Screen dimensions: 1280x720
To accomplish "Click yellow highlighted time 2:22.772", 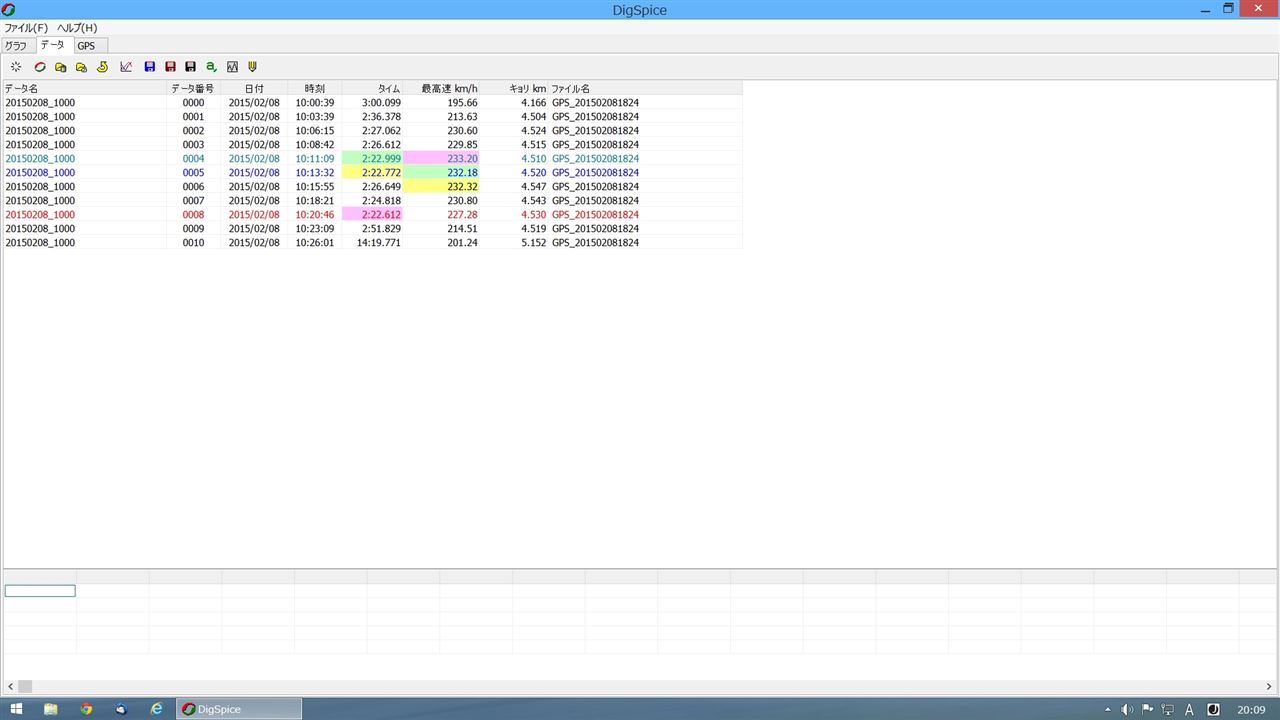I will click(372, 173).
